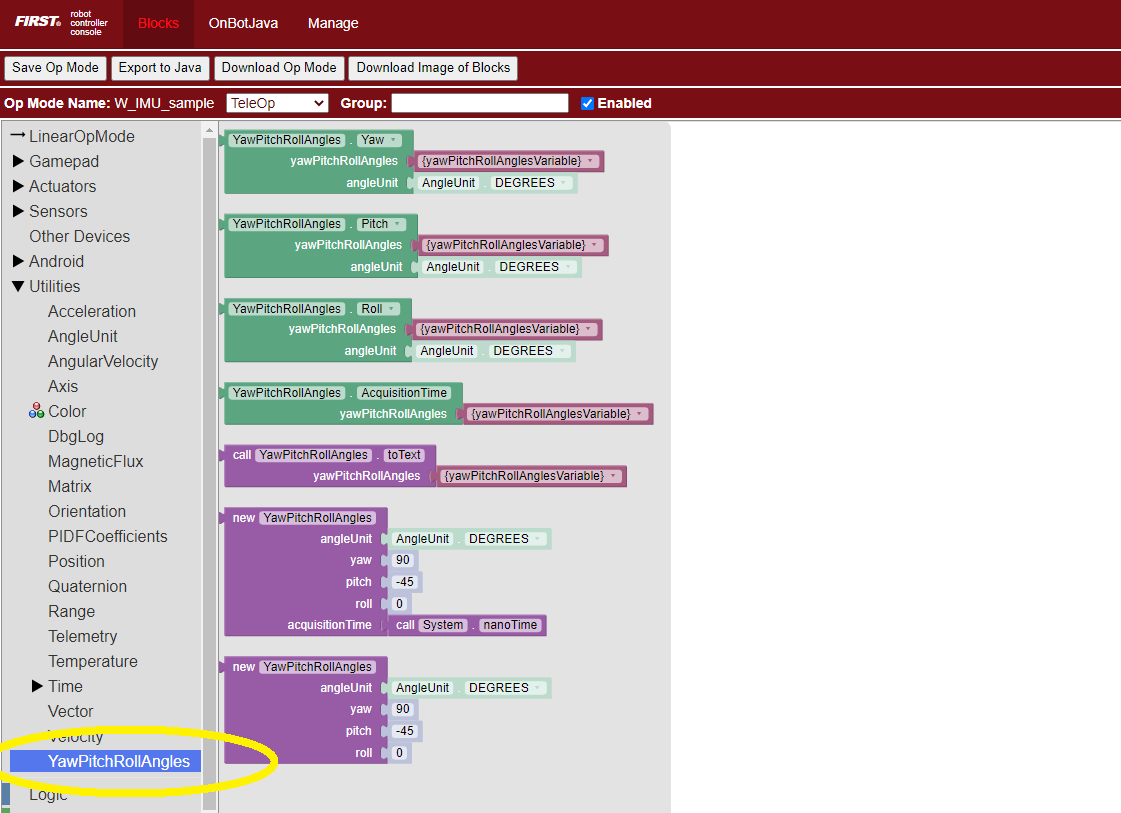Click the LinearOpMode arrow icon
This screenshot has height=813, width=1121.
click(x=18, y=136)
